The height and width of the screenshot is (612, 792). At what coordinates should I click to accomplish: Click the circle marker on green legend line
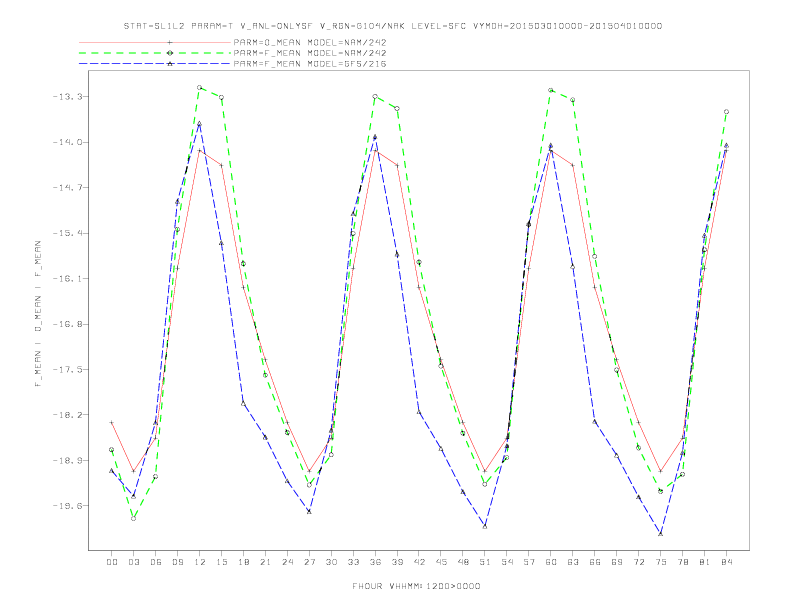pyautogui.click(x=170, y=53)
